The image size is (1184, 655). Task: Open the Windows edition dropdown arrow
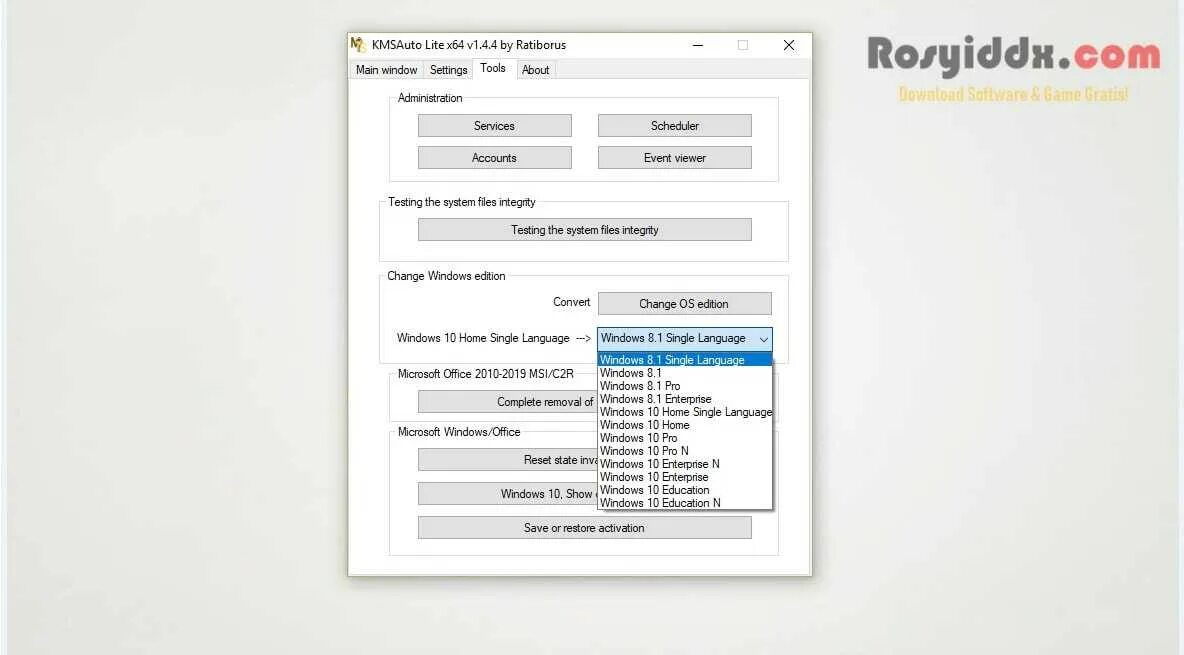[x=762, y=338]
